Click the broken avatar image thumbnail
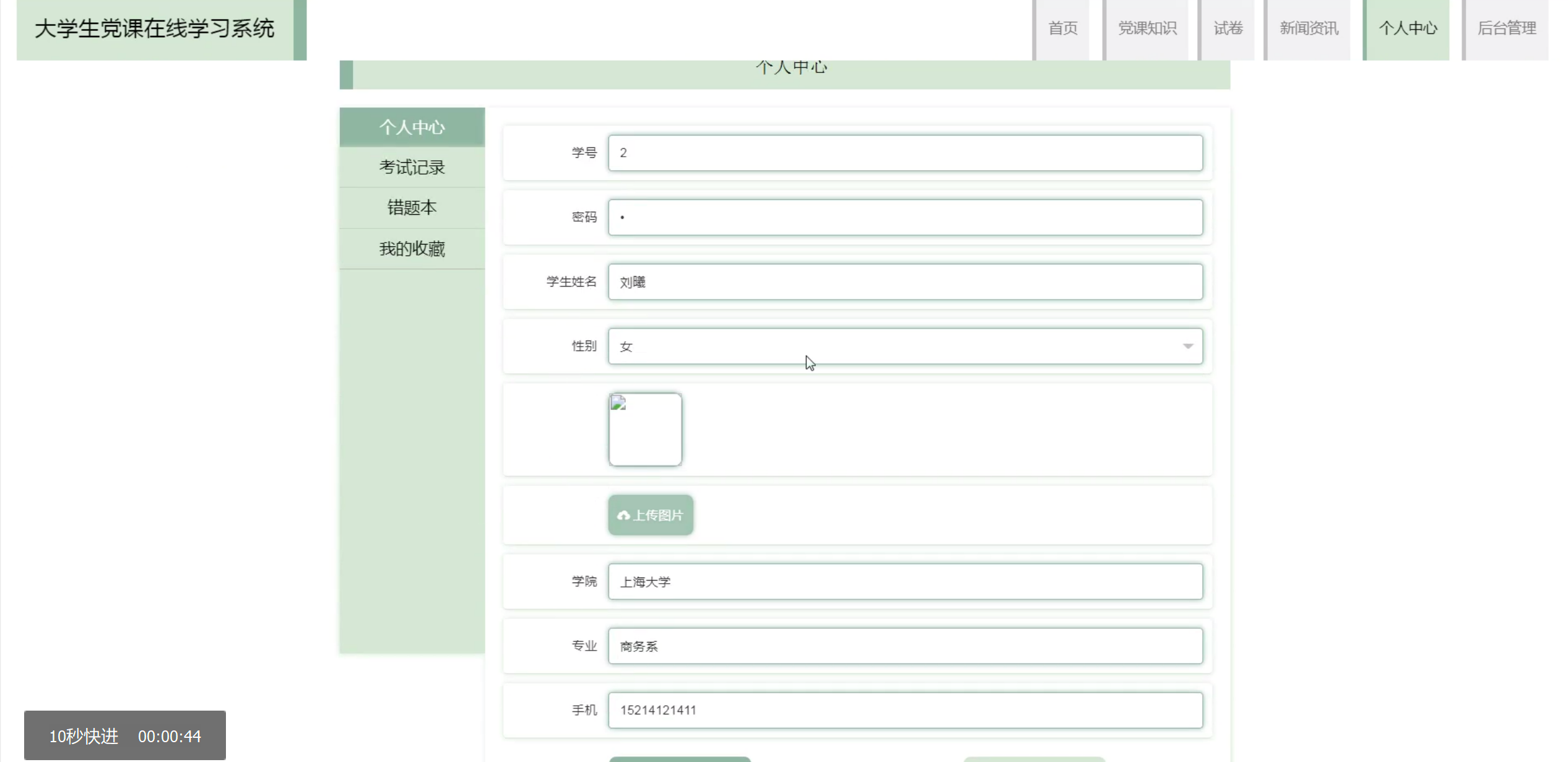Viewport: 1568px width, 762px height. [645, 429]
